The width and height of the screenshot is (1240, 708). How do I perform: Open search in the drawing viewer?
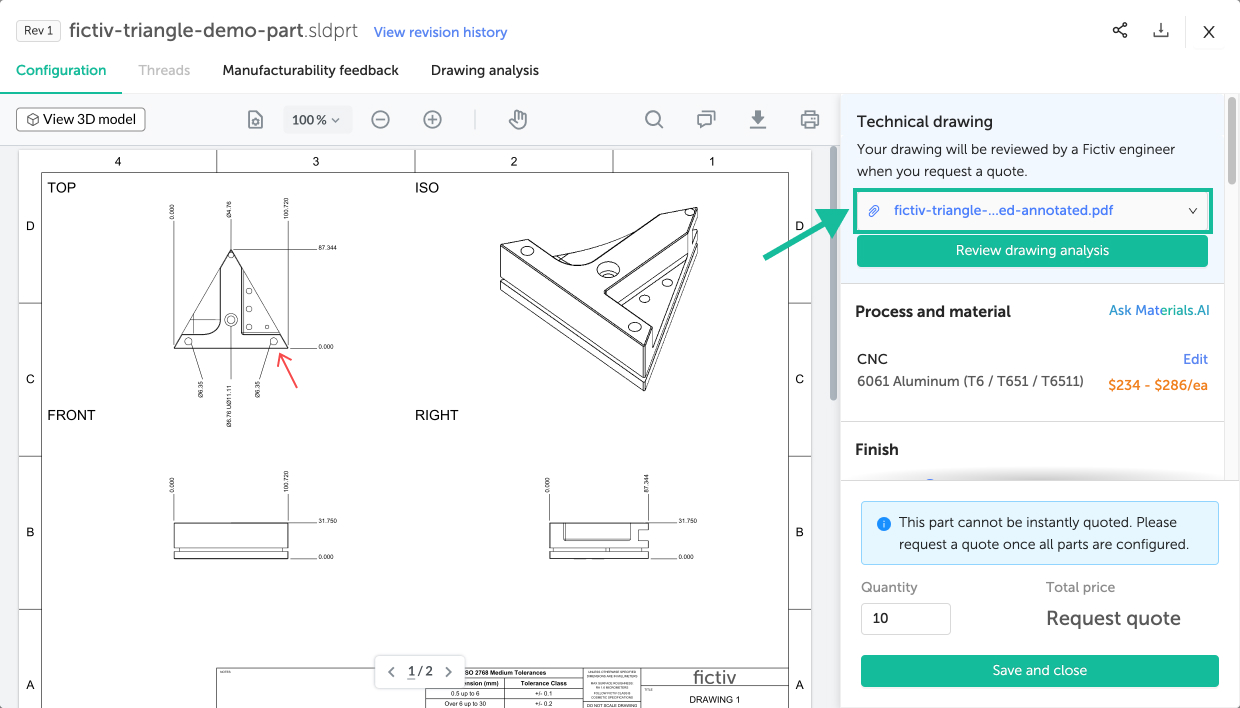pyautogui.click(x=654, y=120)
